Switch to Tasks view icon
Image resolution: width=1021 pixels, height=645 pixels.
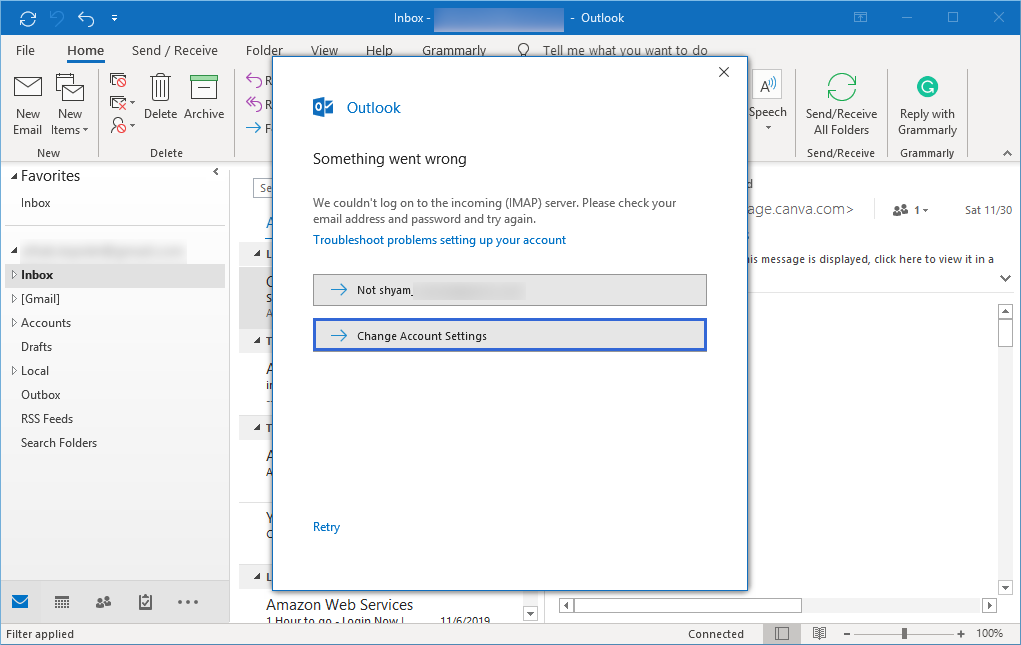click(145, 602)
